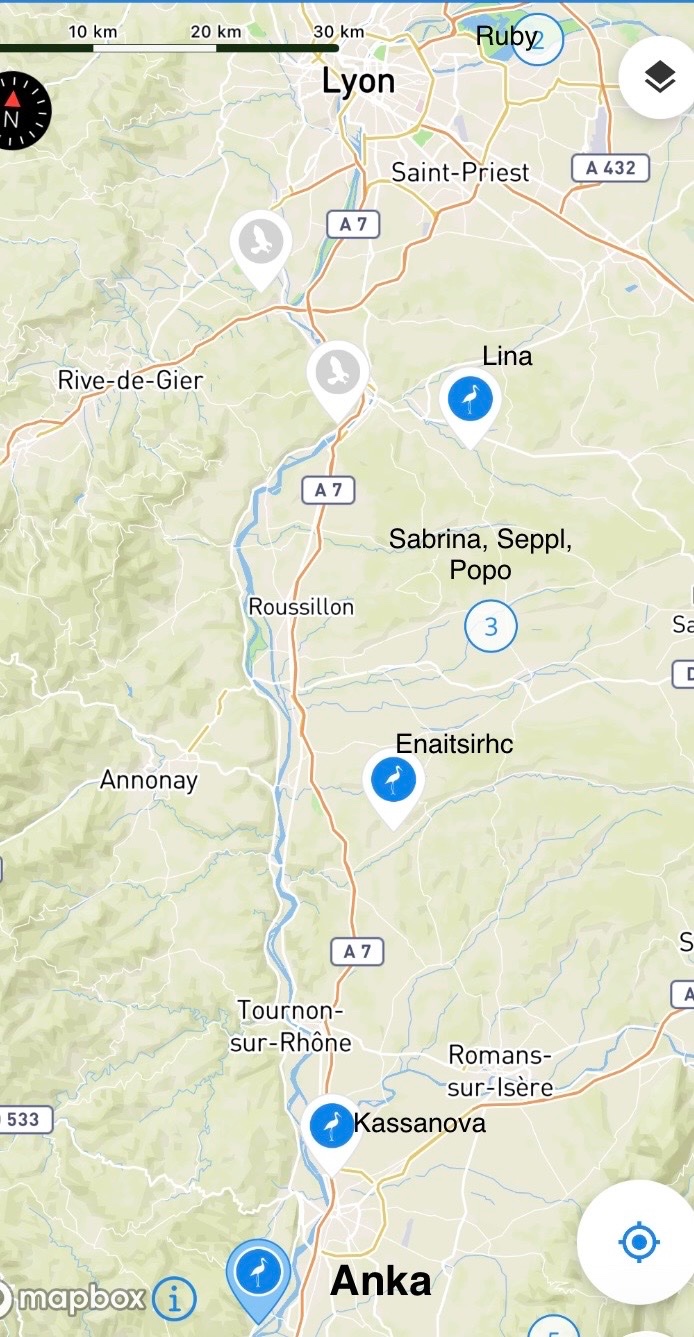694x1337 pixels.
Task: Open the map layers selector
Action: pyautogui.click(x=659, y=77)
